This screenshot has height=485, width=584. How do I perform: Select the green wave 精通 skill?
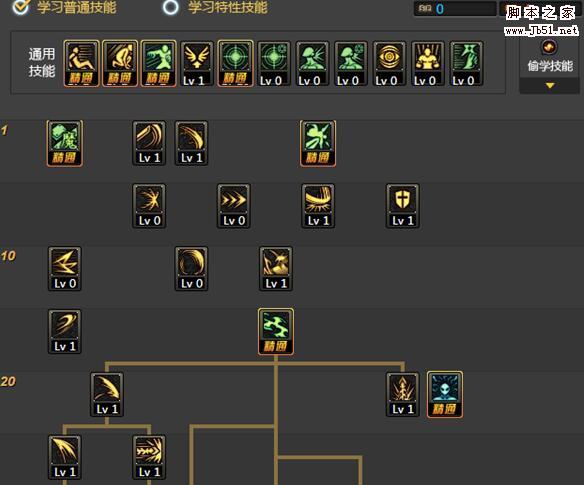(x=276, y=332)
